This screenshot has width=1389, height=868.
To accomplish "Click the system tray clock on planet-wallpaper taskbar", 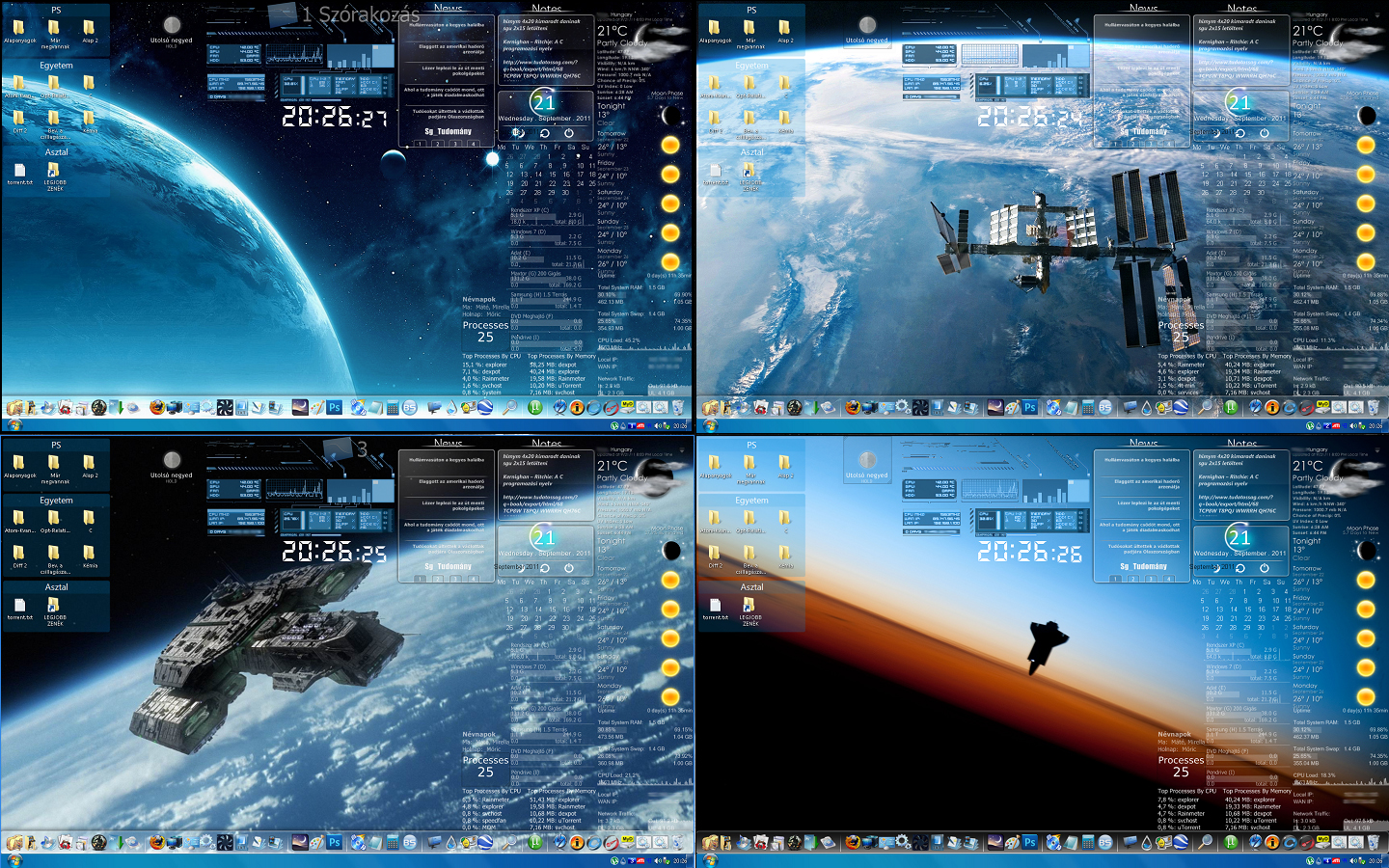I will coord(681,425).
